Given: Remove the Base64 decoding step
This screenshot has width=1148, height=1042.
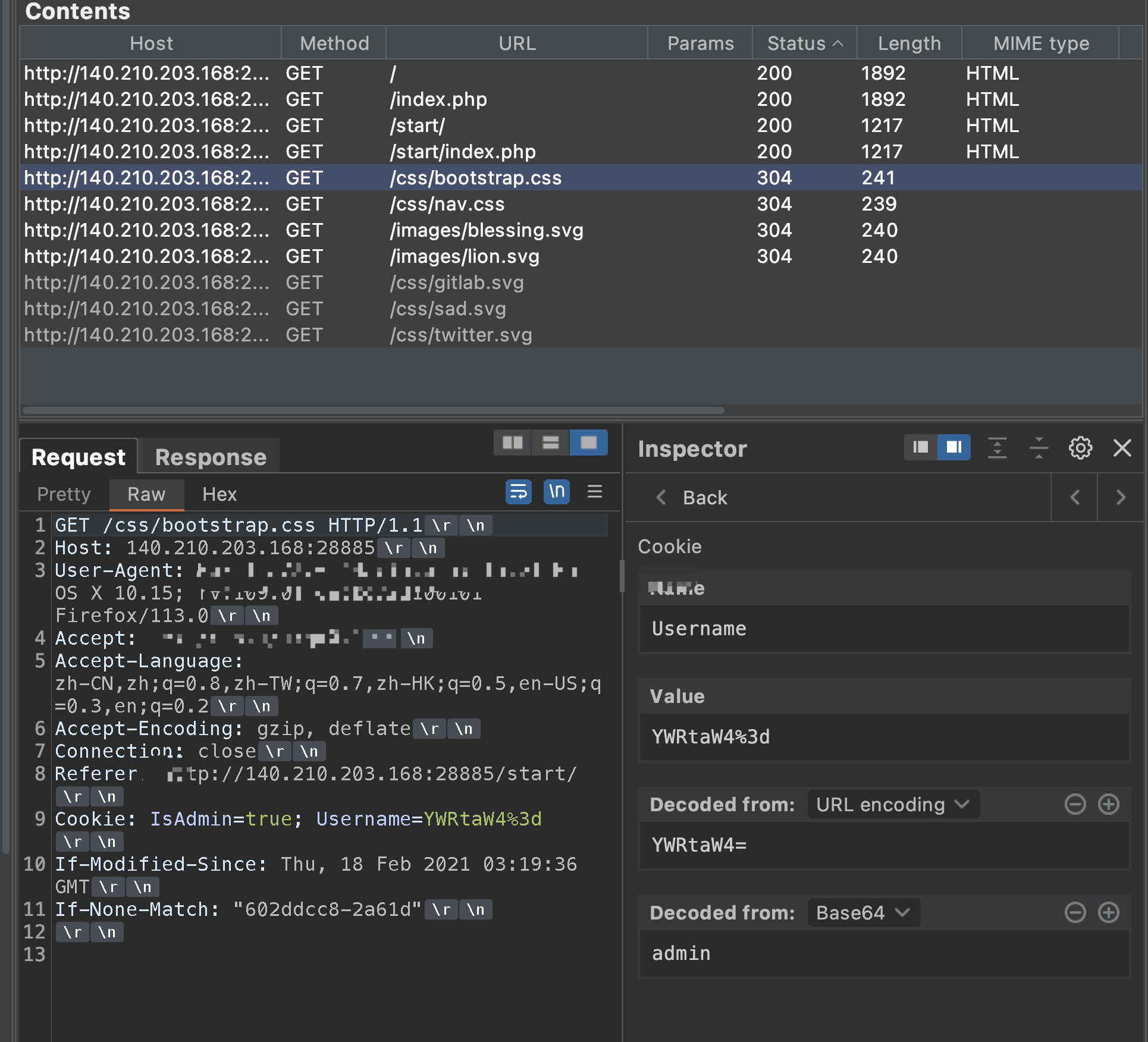Looking at the screenshot, I should 1074,913.
